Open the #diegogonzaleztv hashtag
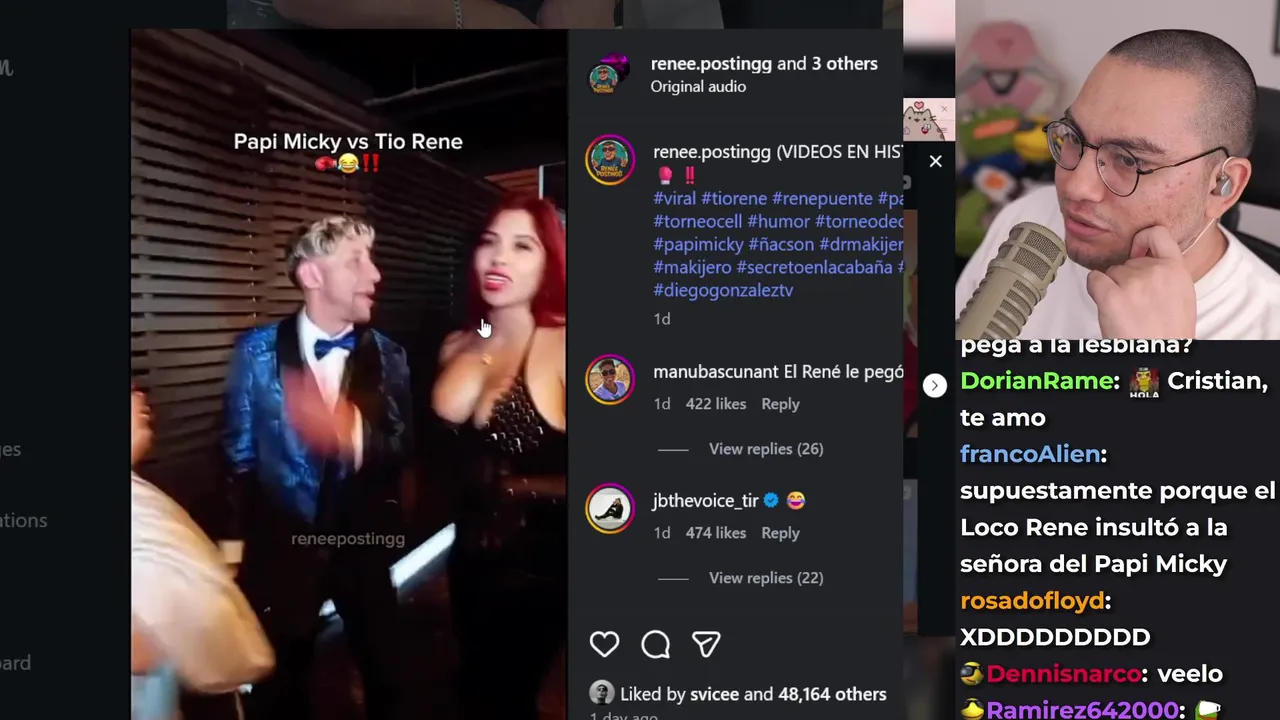Viewport: 1280px width, 720px height. 723,290
